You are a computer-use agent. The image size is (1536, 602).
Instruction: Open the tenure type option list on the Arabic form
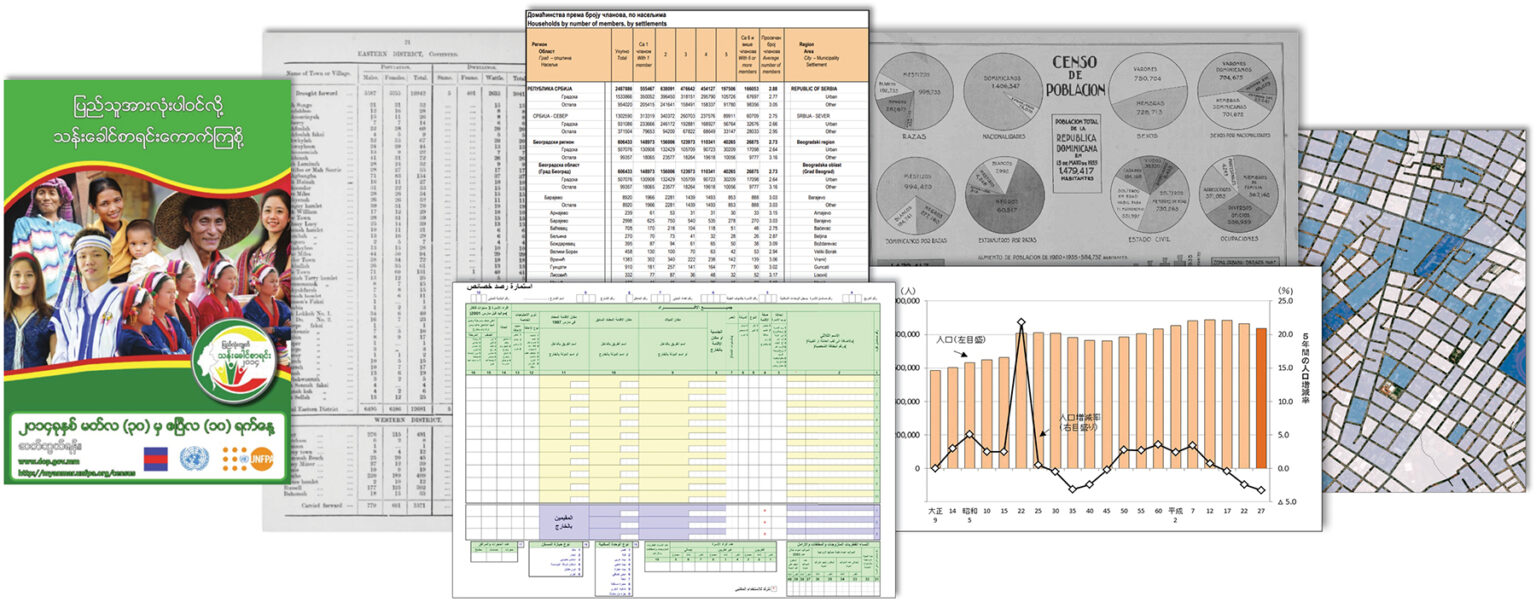[x=557, y=544]
